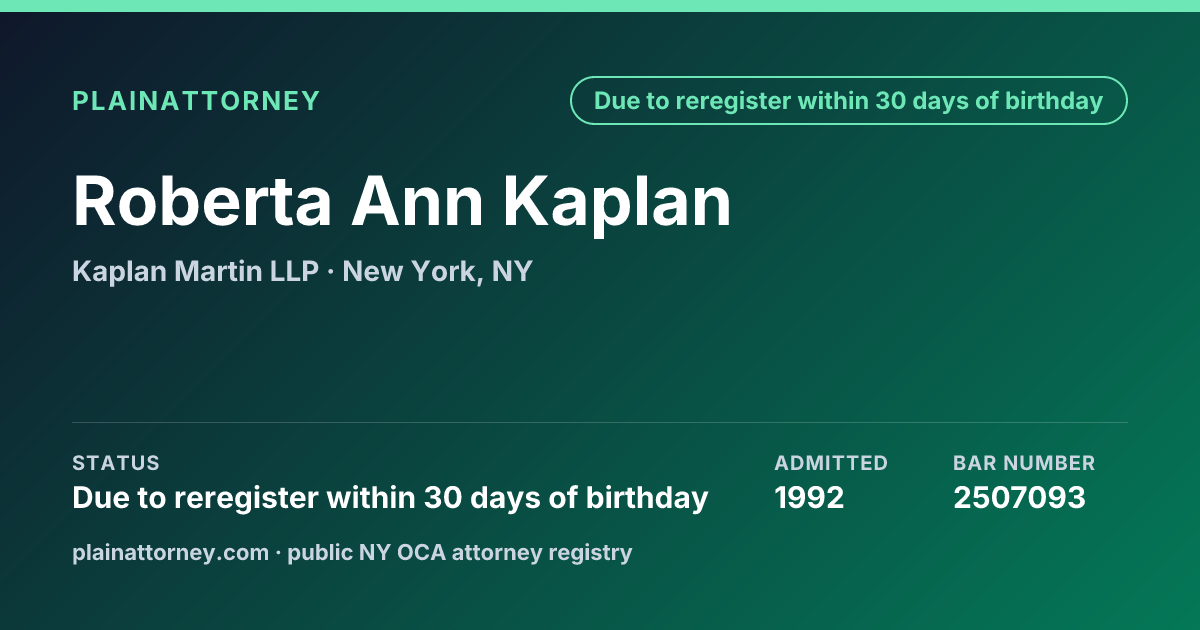1200x630 pixels.
Task: Select the Roberta Ann Kaplan name heading
Action: point(402,201)
